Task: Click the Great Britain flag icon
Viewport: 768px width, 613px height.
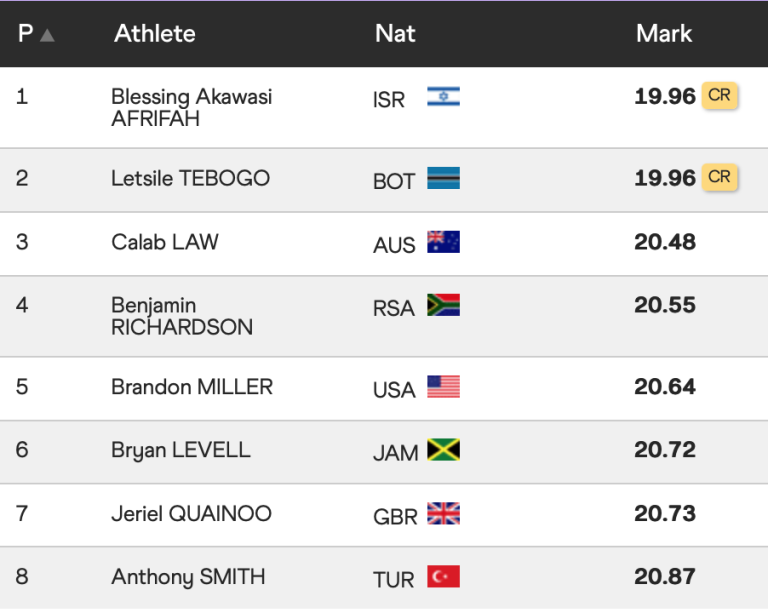Action: pos(443,514)
